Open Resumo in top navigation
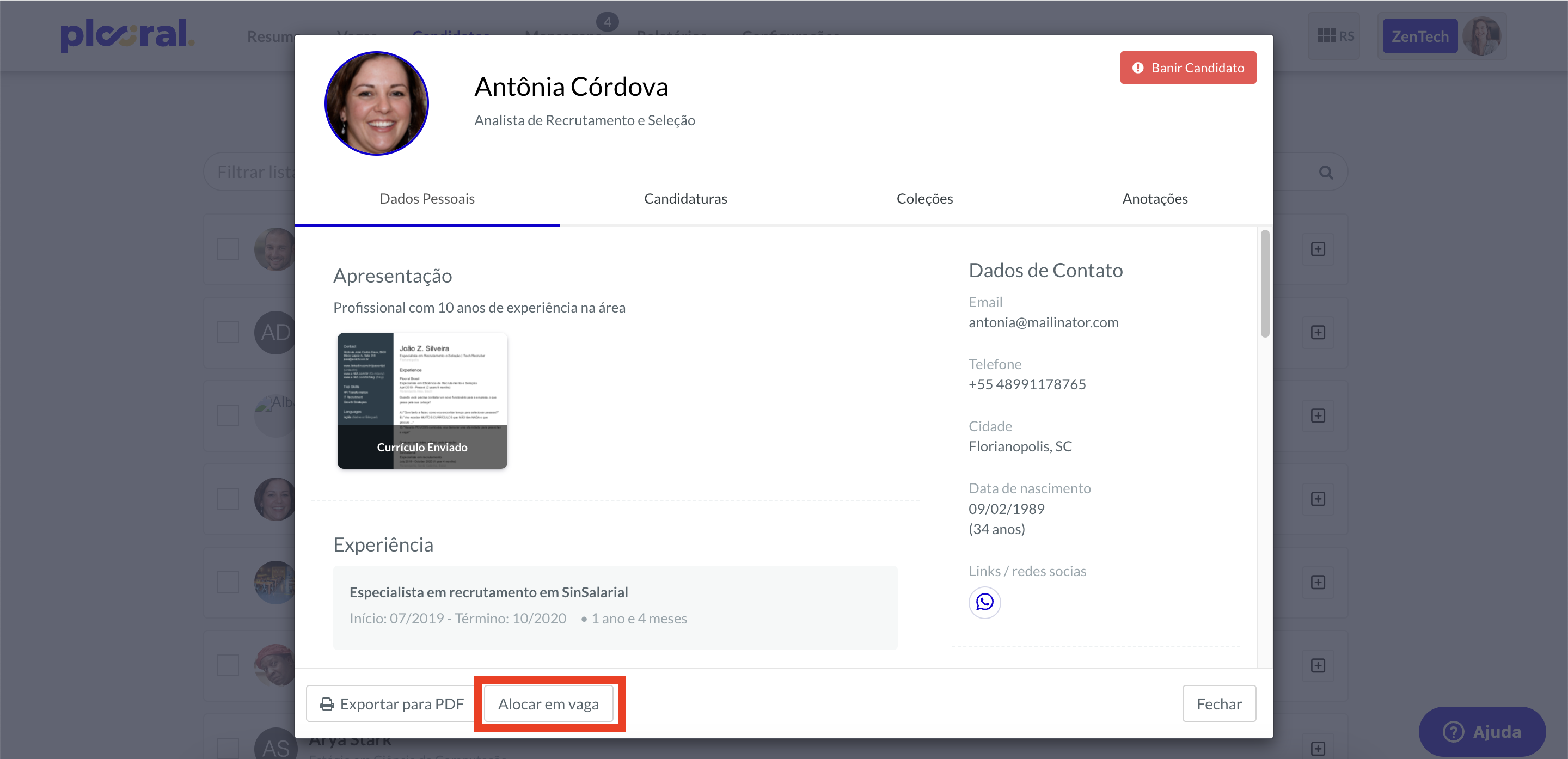Screen dimensions: 1568x759 tap(271, 36)
